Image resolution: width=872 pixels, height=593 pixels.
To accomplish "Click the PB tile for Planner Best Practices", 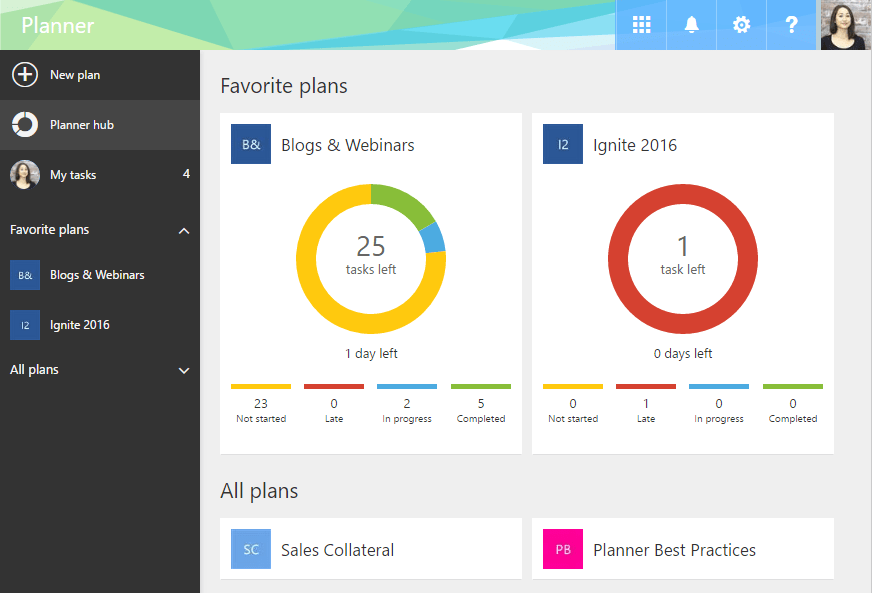I will coord(563,549).
